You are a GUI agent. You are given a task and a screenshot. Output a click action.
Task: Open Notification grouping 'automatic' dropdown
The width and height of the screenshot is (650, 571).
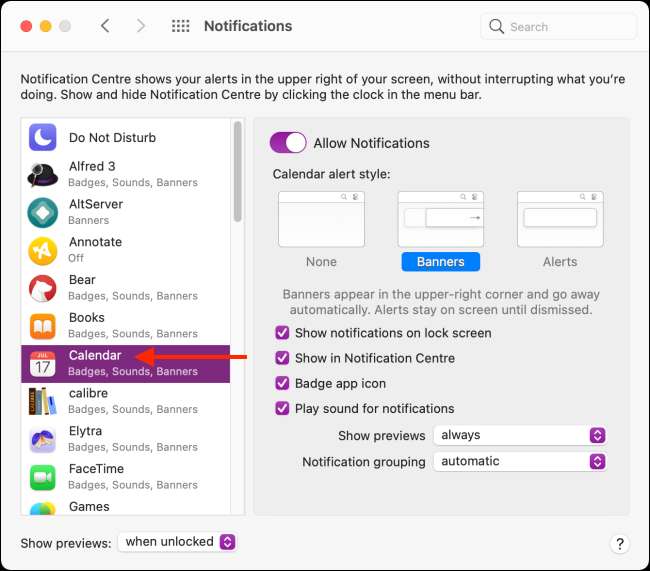click(520, 461)
